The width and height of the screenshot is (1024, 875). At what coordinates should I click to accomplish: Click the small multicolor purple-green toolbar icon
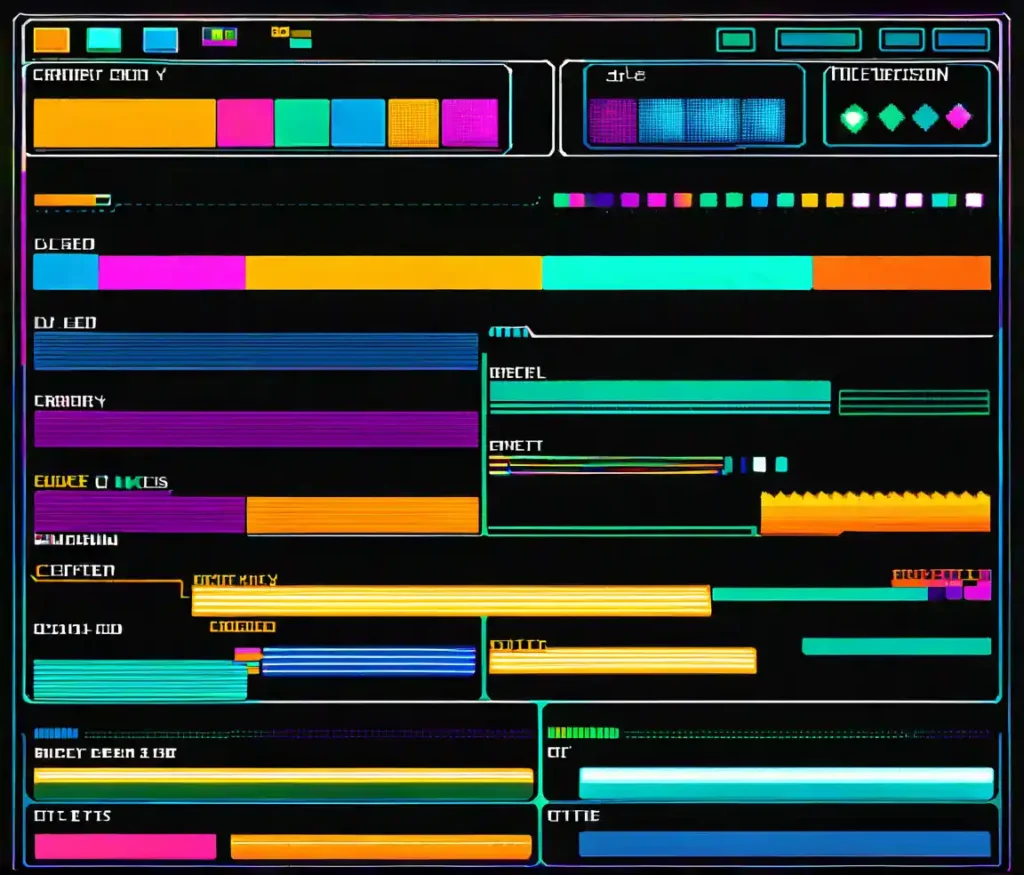pos(219,37)
